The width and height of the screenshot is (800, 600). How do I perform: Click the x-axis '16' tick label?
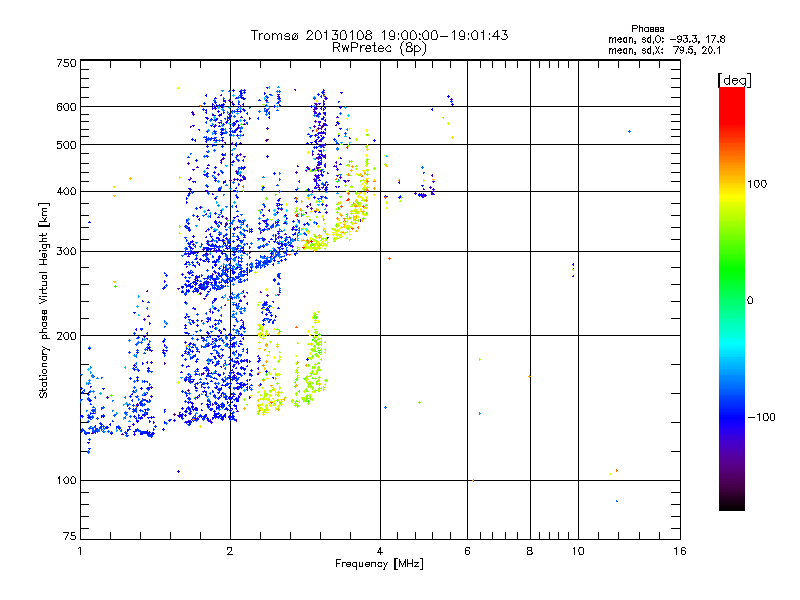[x=680, y=551]
